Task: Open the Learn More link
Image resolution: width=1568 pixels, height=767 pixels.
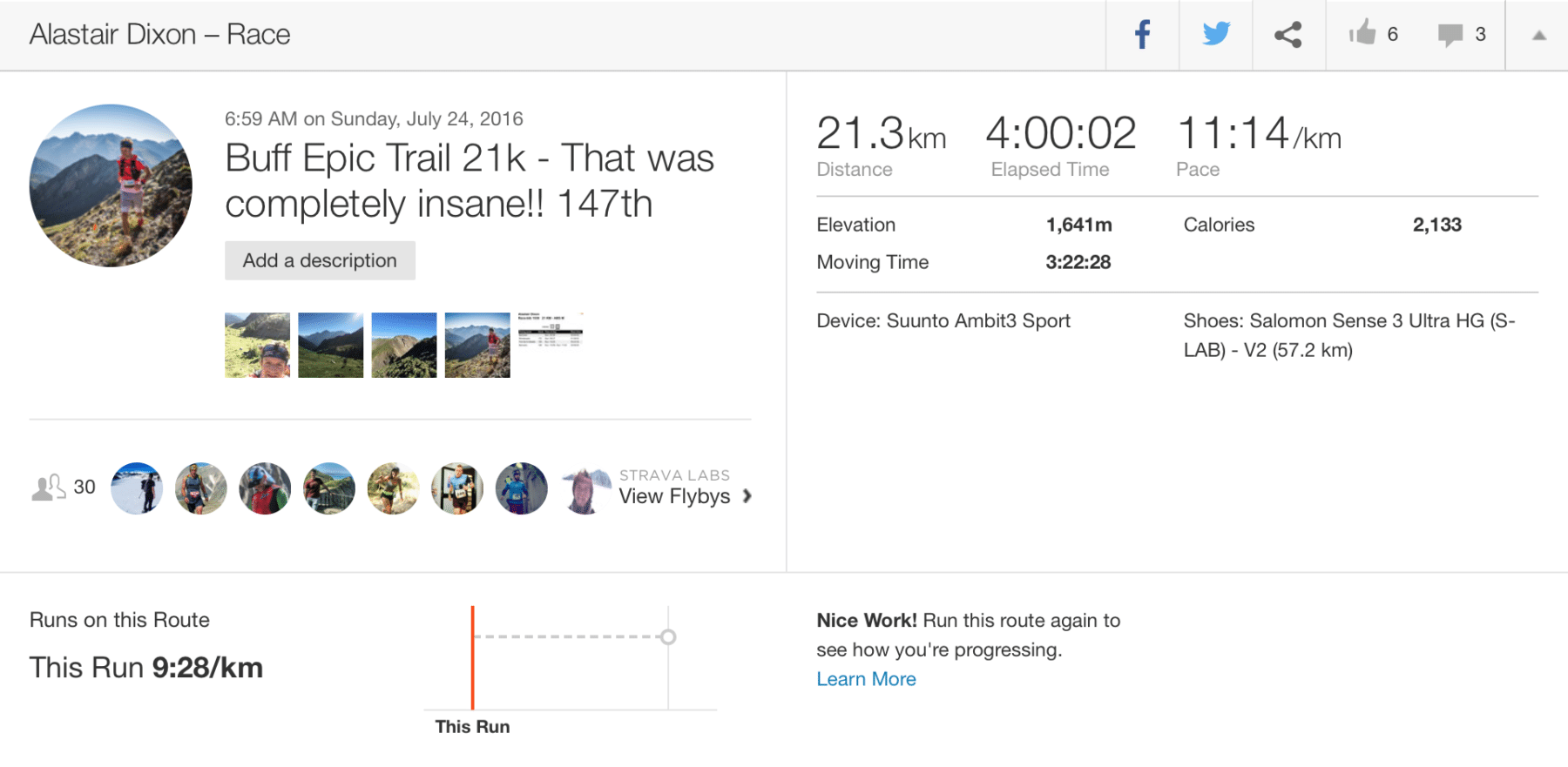Action: [x=866, y=679]
